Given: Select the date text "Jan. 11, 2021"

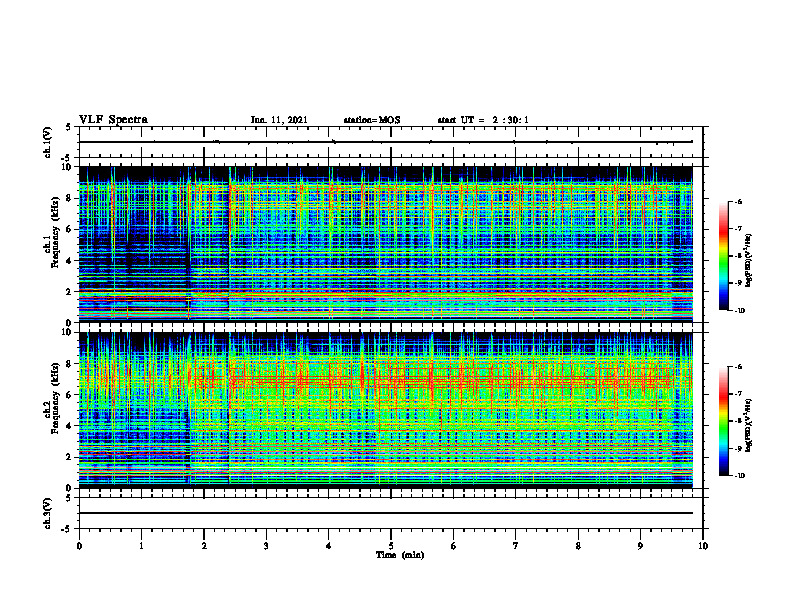Looking at the screenshot, I should pos(279,120).
